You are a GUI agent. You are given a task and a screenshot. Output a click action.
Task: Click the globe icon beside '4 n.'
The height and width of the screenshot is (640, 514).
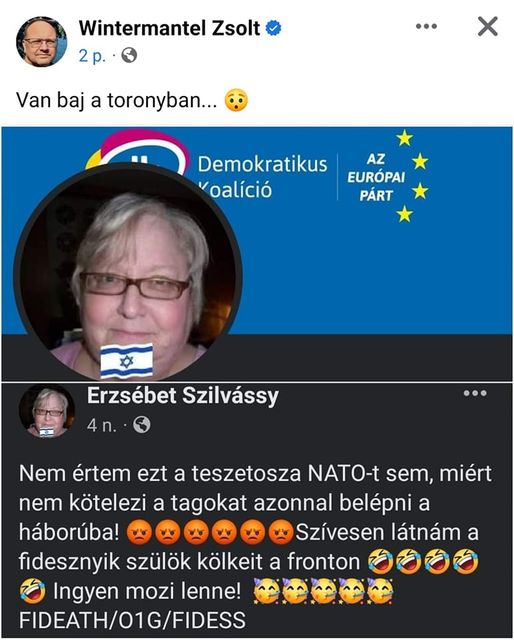[142, 425]
